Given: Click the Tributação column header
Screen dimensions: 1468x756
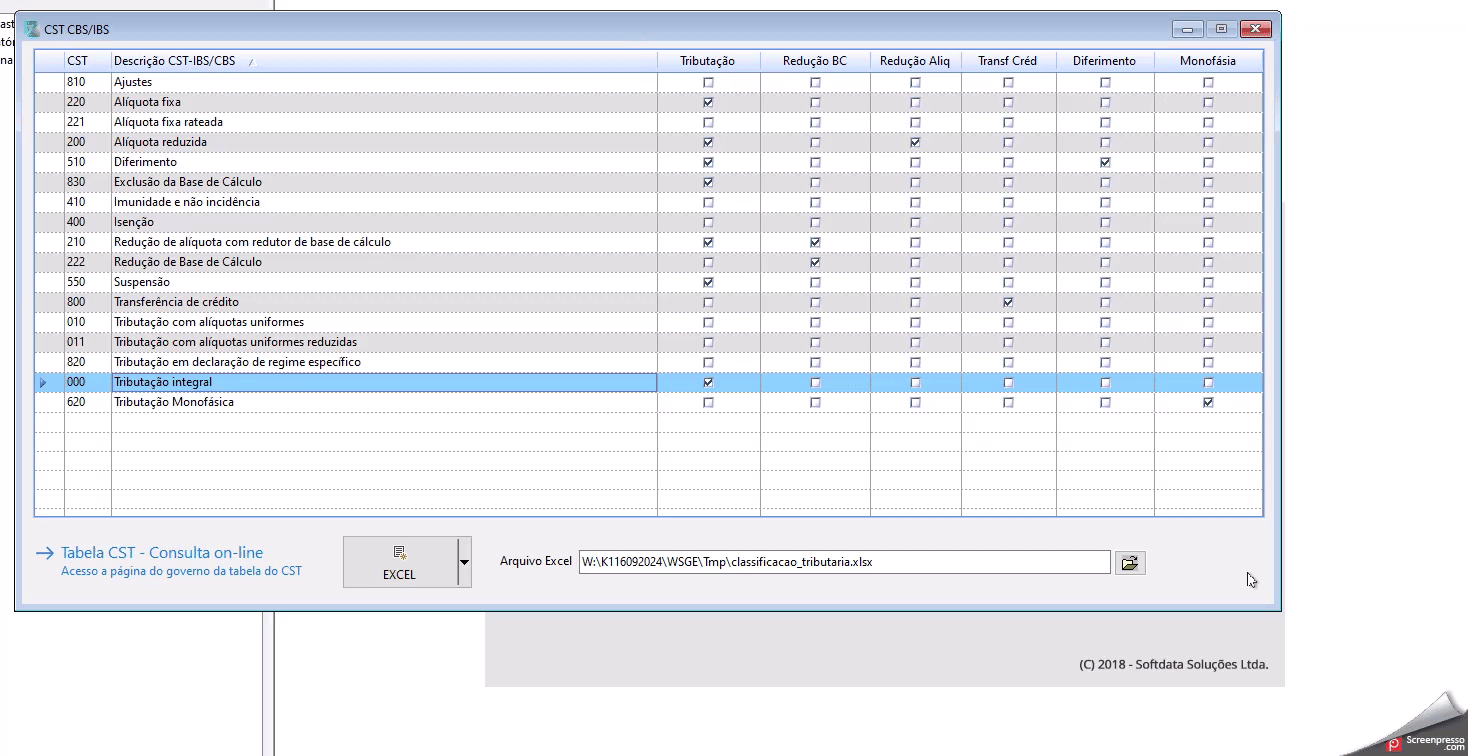Looking at the screenshot, I should coord(708,61).
